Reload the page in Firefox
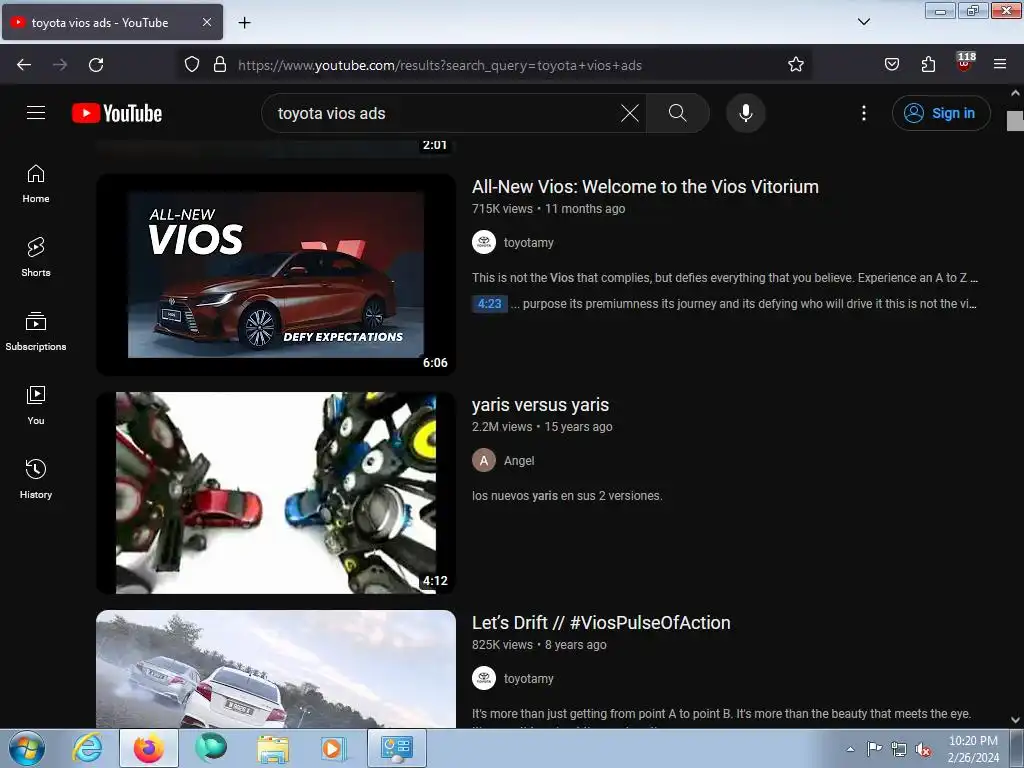The image size is (1024, 768). click(x=96, y=65)
